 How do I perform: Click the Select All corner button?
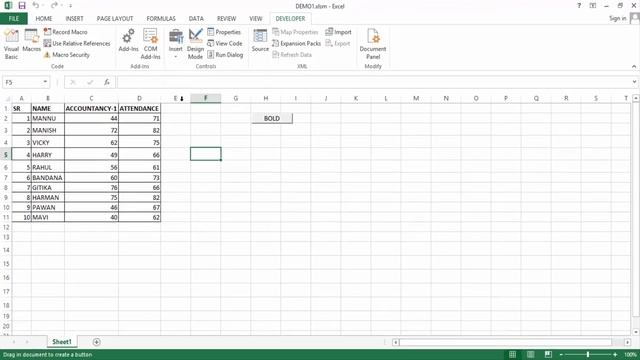coord(6,98)
